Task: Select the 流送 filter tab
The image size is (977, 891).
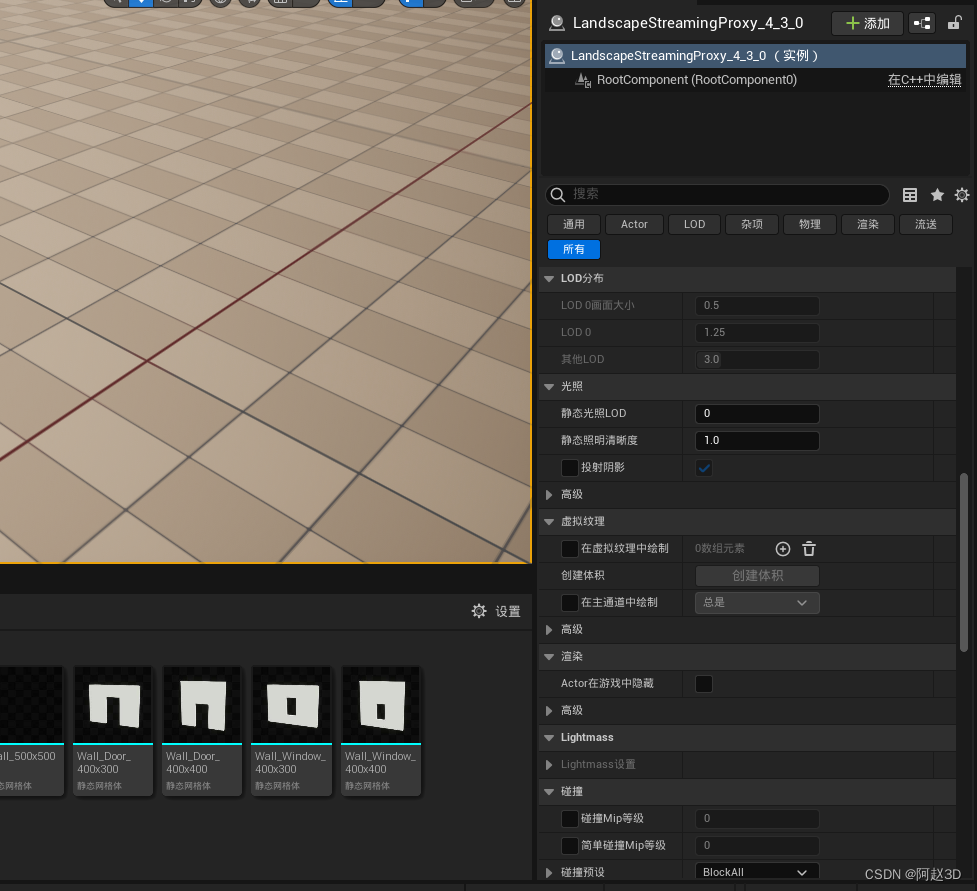Action: click(x=925, y=224)
